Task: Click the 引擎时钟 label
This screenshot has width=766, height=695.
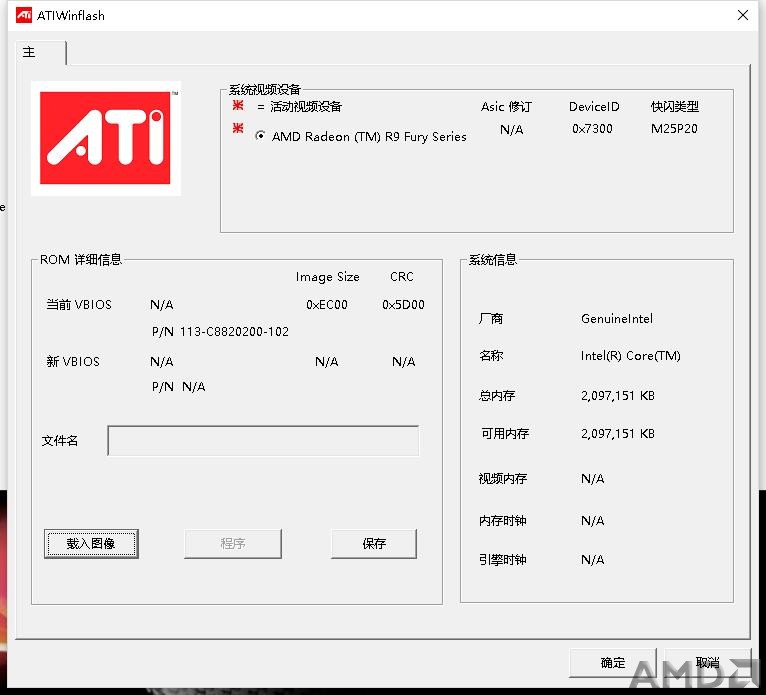Action: [503, 560]
